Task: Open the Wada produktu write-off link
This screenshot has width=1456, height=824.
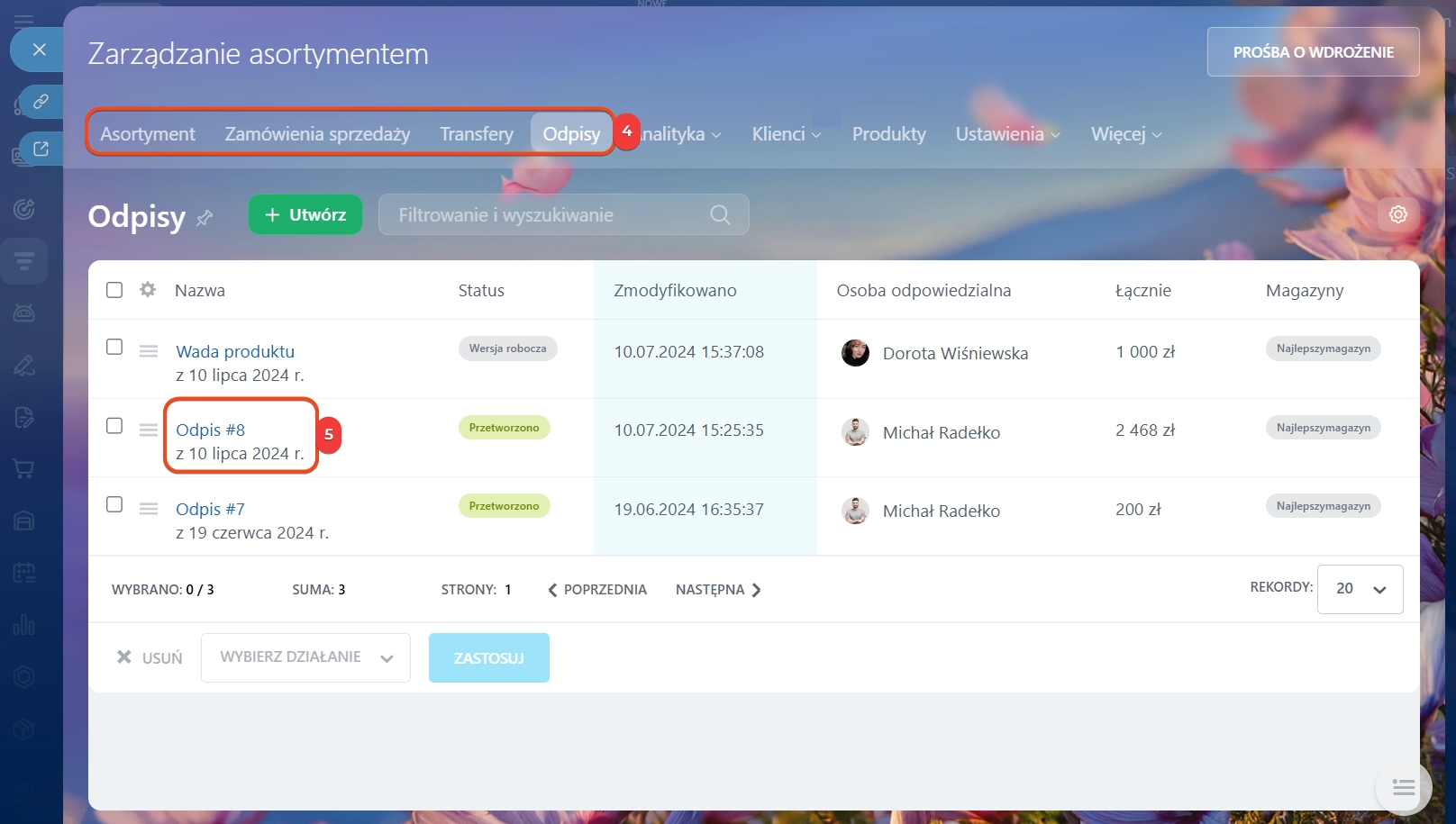Action: point(235,351)
